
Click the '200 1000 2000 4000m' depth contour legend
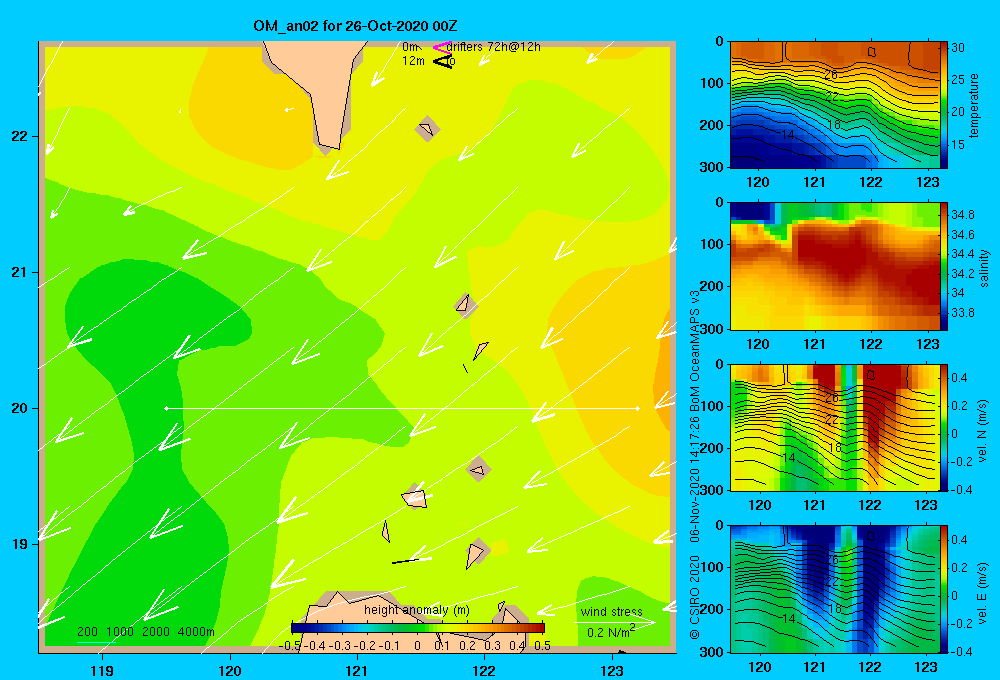coord(145,632)
